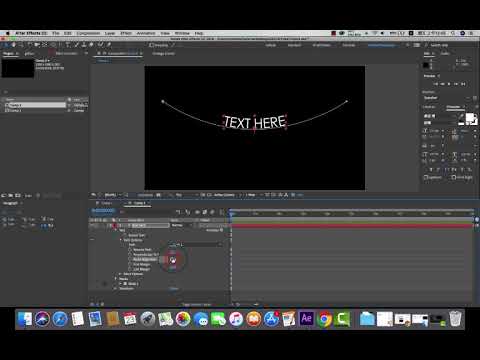Click the After Effects icon in the Dock
Screen dimensions: 480x360
306,319
